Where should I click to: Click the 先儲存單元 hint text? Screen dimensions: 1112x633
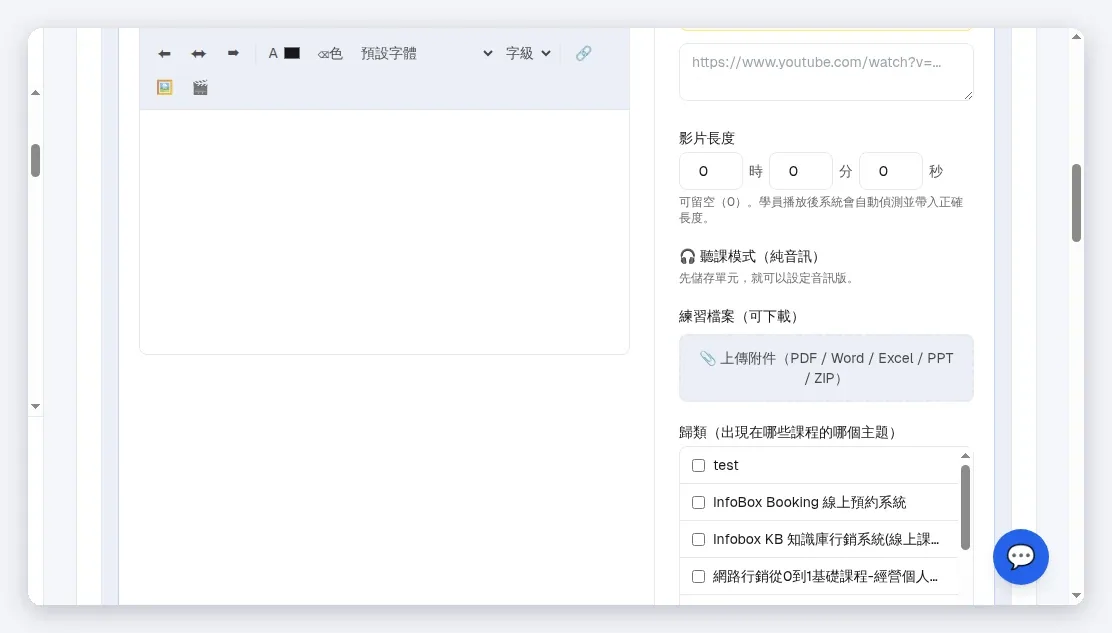pyautogui.click(x=766, y=278)
